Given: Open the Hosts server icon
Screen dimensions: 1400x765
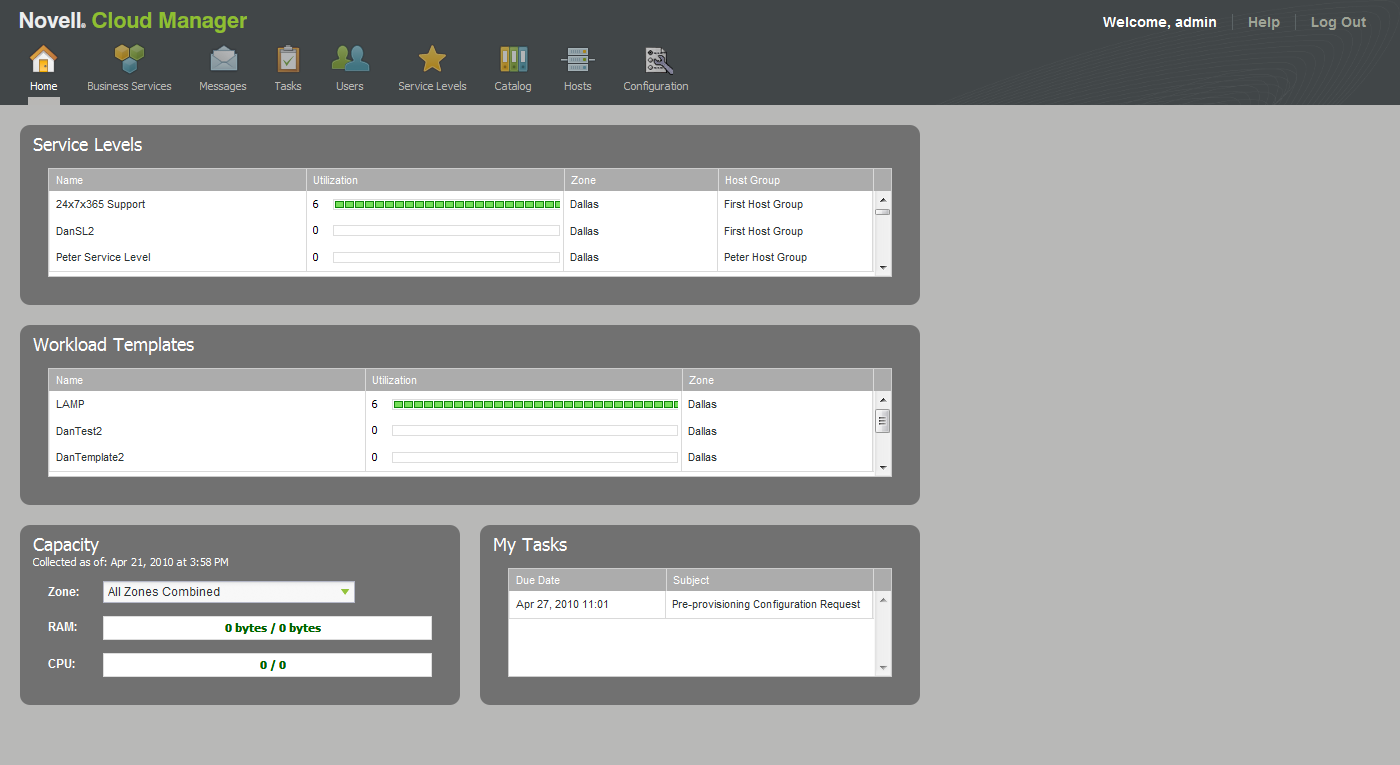Looking at the screenshot, I should (x=578, y=59).
